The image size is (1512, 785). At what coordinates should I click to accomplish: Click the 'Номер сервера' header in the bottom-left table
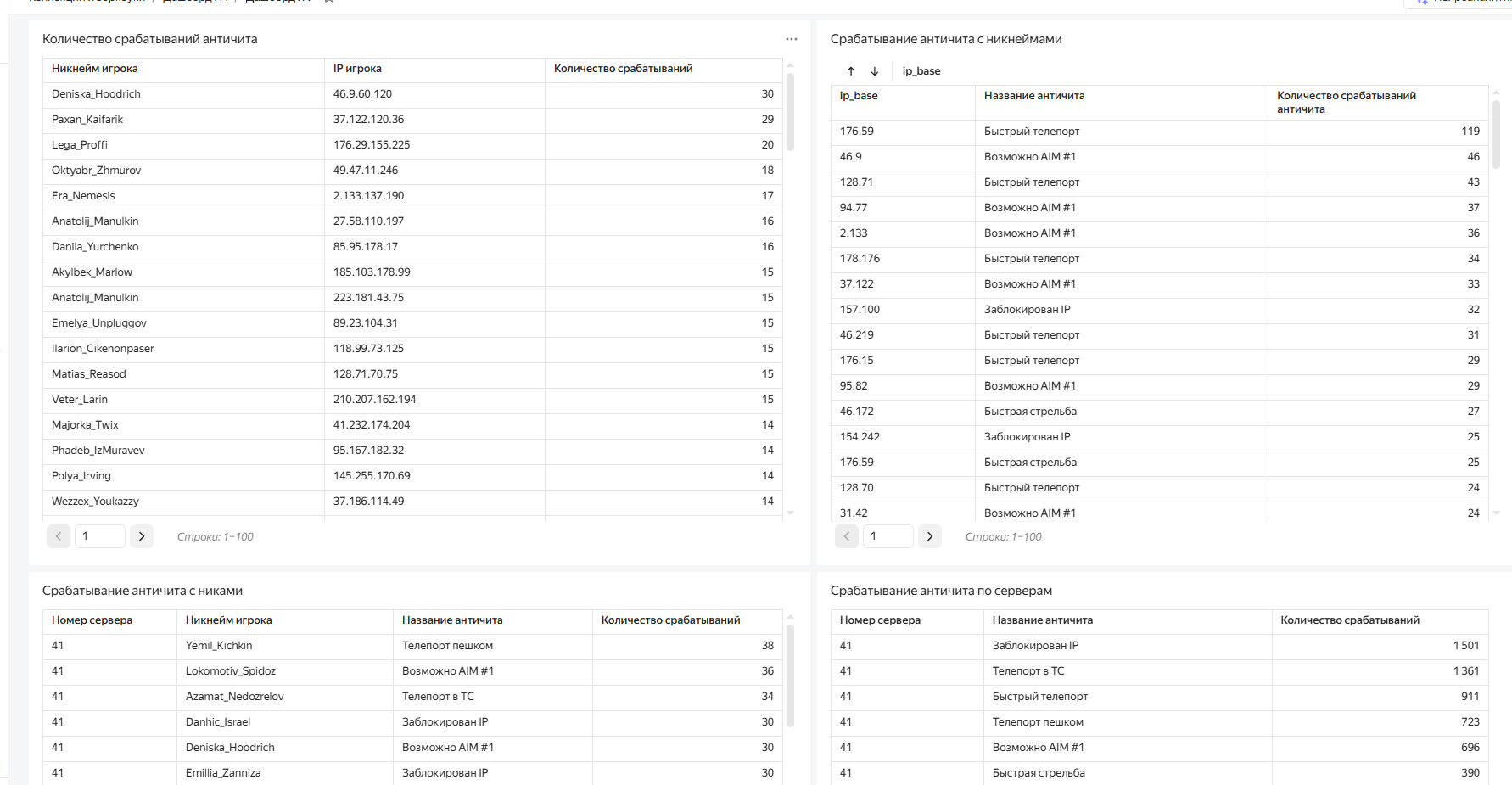92,620
